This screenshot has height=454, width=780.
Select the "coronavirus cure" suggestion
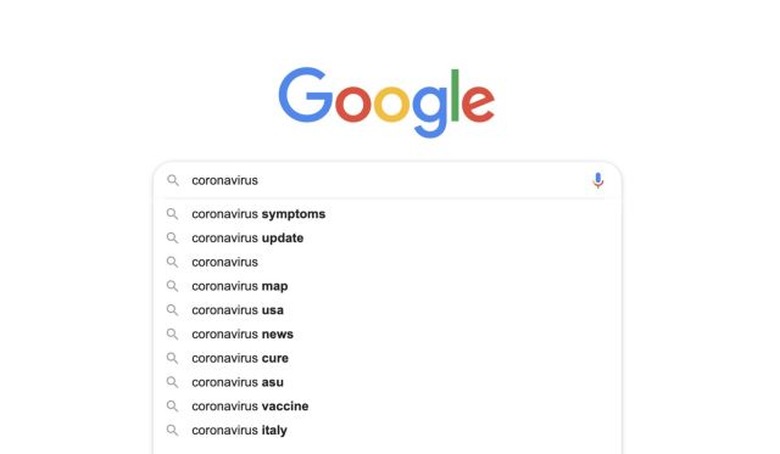240,358
